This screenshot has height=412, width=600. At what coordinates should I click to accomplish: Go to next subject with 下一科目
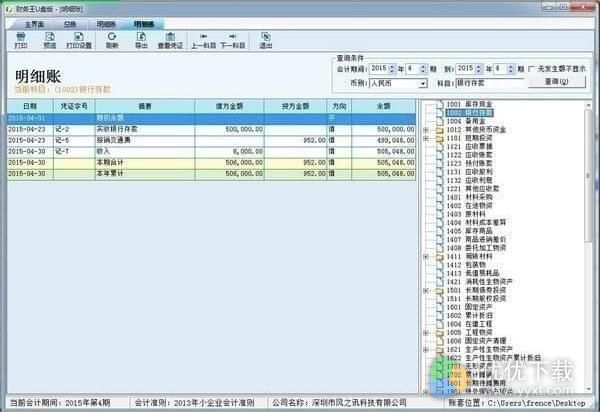click(233, 41)
